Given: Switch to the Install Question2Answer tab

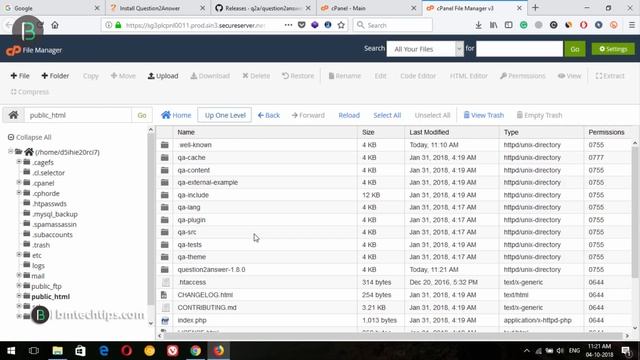Looking at the screenshot, I should point(157,8).
